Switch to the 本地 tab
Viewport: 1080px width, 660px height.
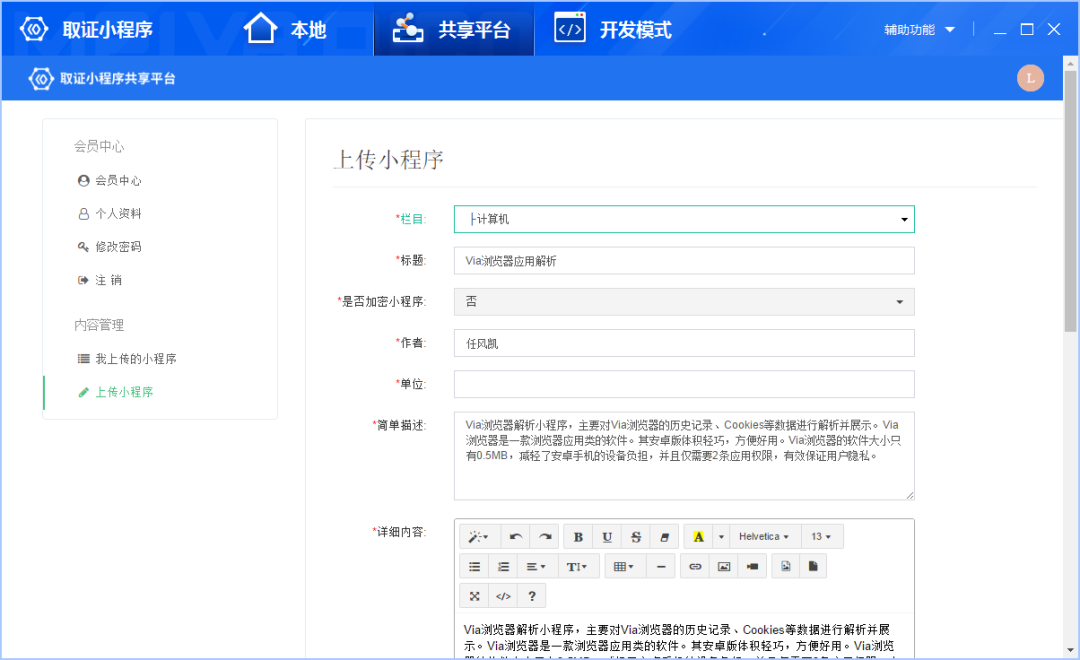[285, 29]
